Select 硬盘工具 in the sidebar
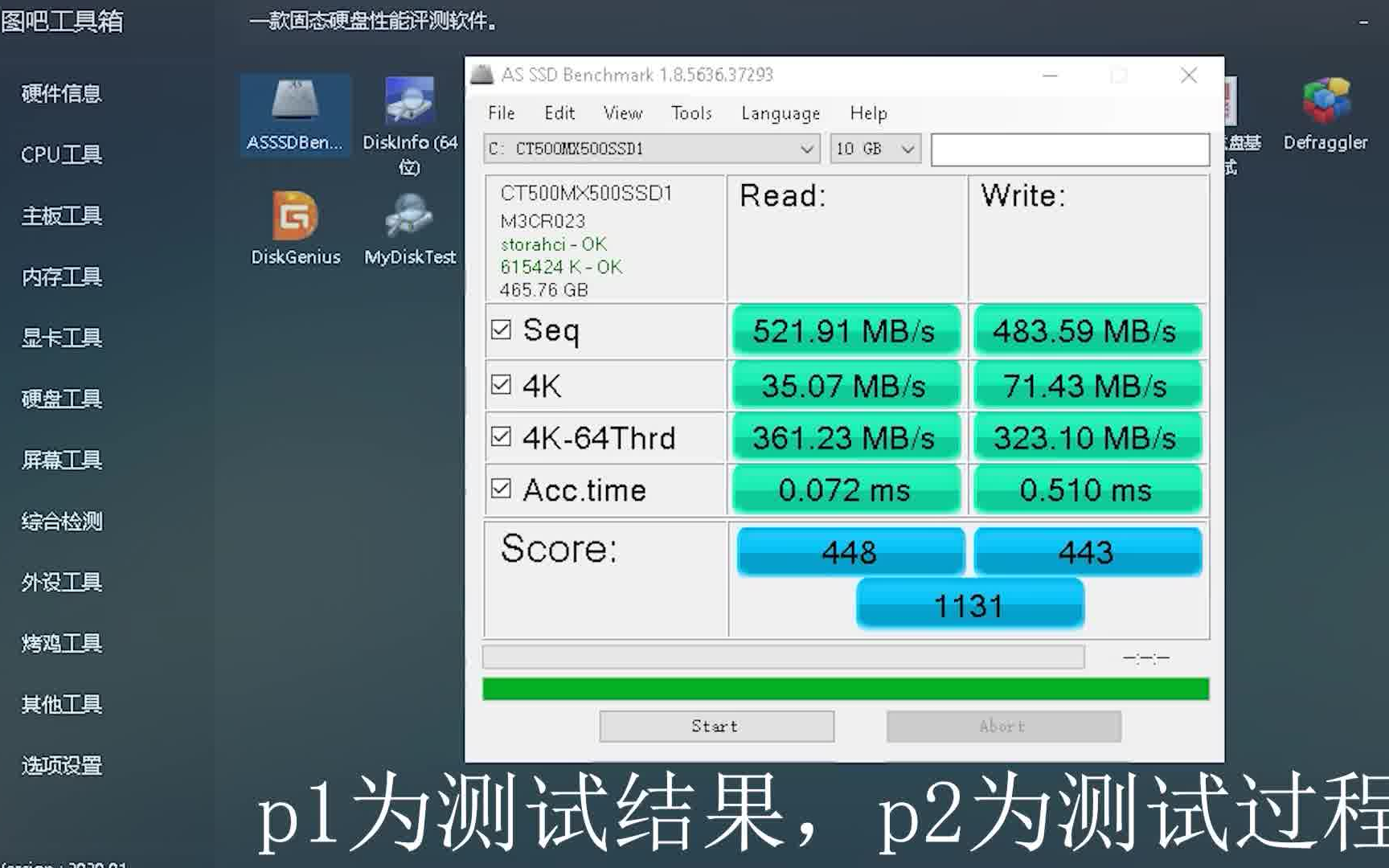1389x868 pixels. [x=61, y=399]
